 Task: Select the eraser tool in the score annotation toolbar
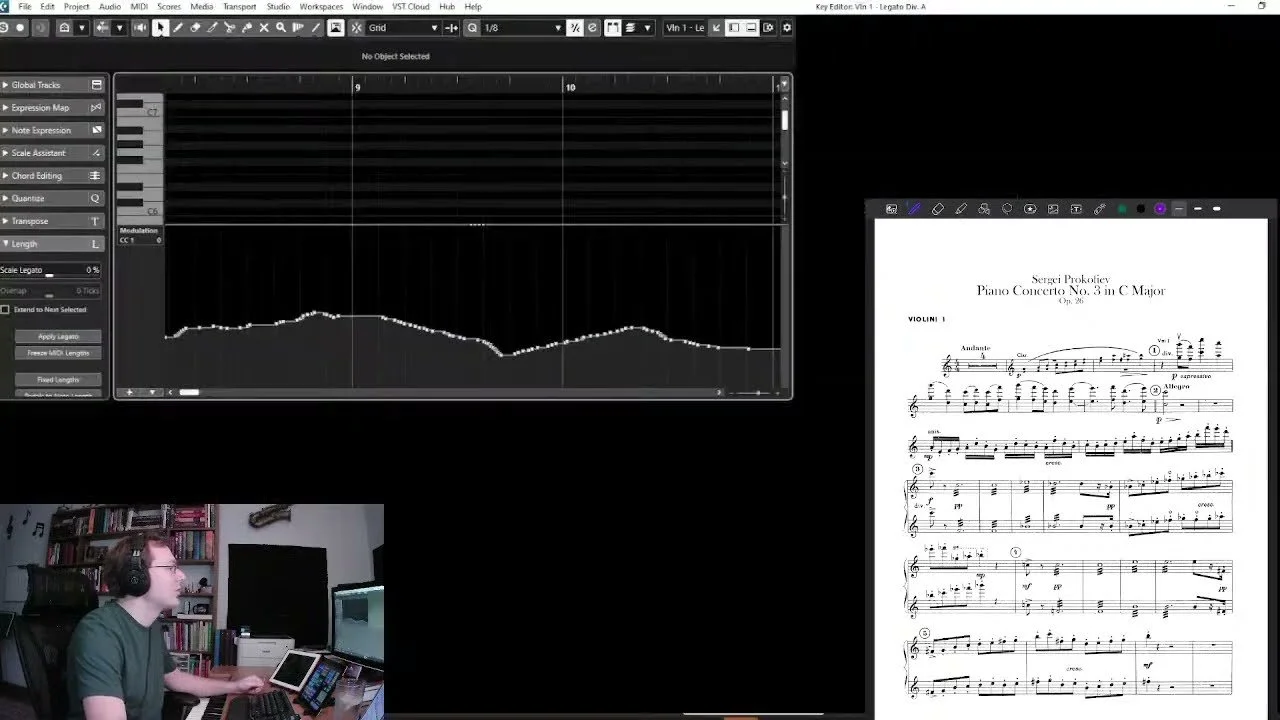[x=938, y=208]
